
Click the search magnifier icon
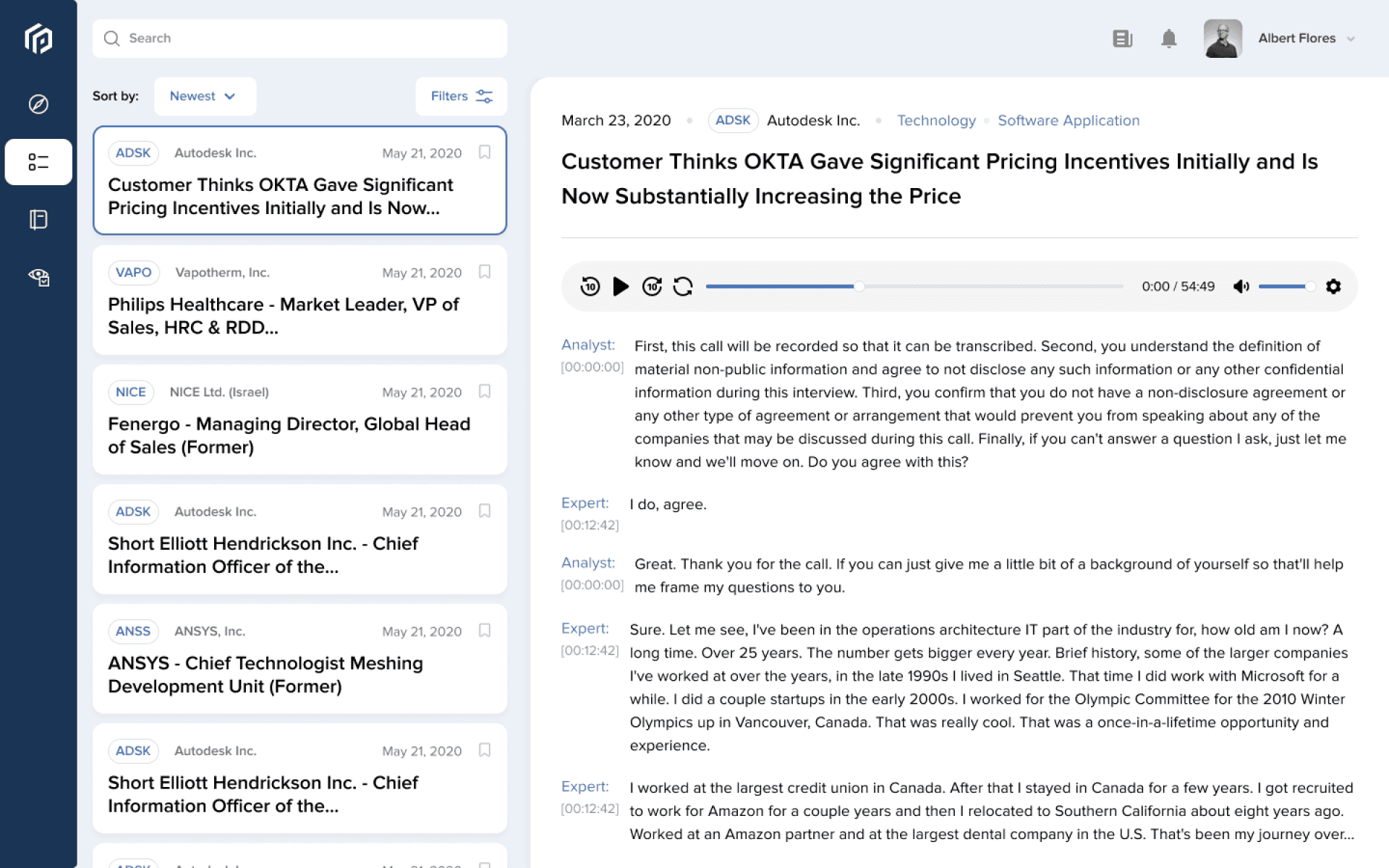tap(111, 38)
